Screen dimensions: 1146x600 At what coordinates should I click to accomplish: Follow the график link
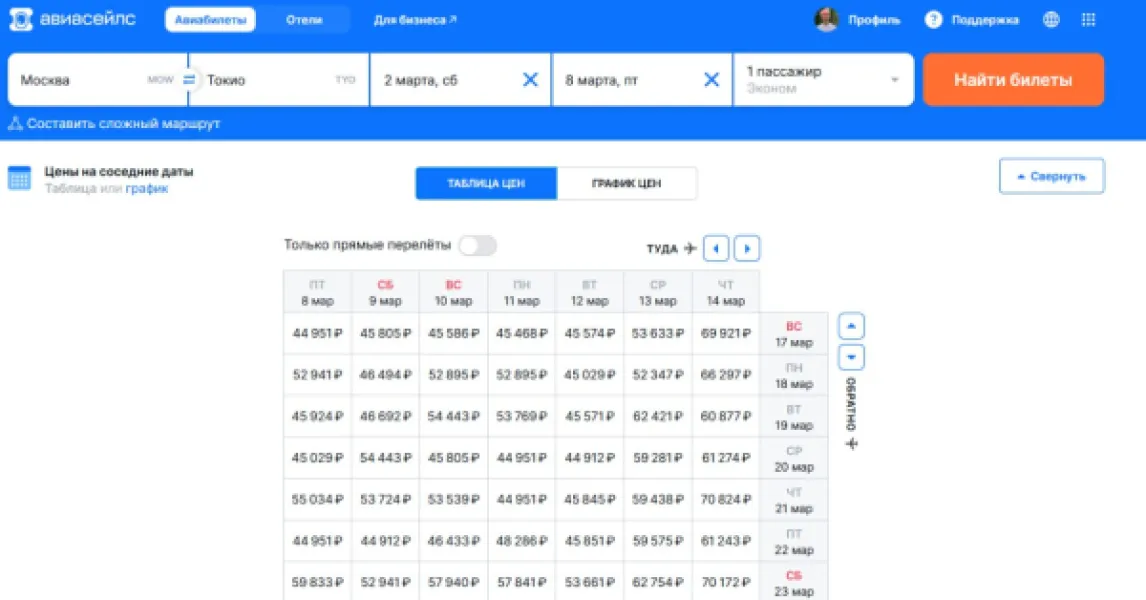tap(147, 189)
